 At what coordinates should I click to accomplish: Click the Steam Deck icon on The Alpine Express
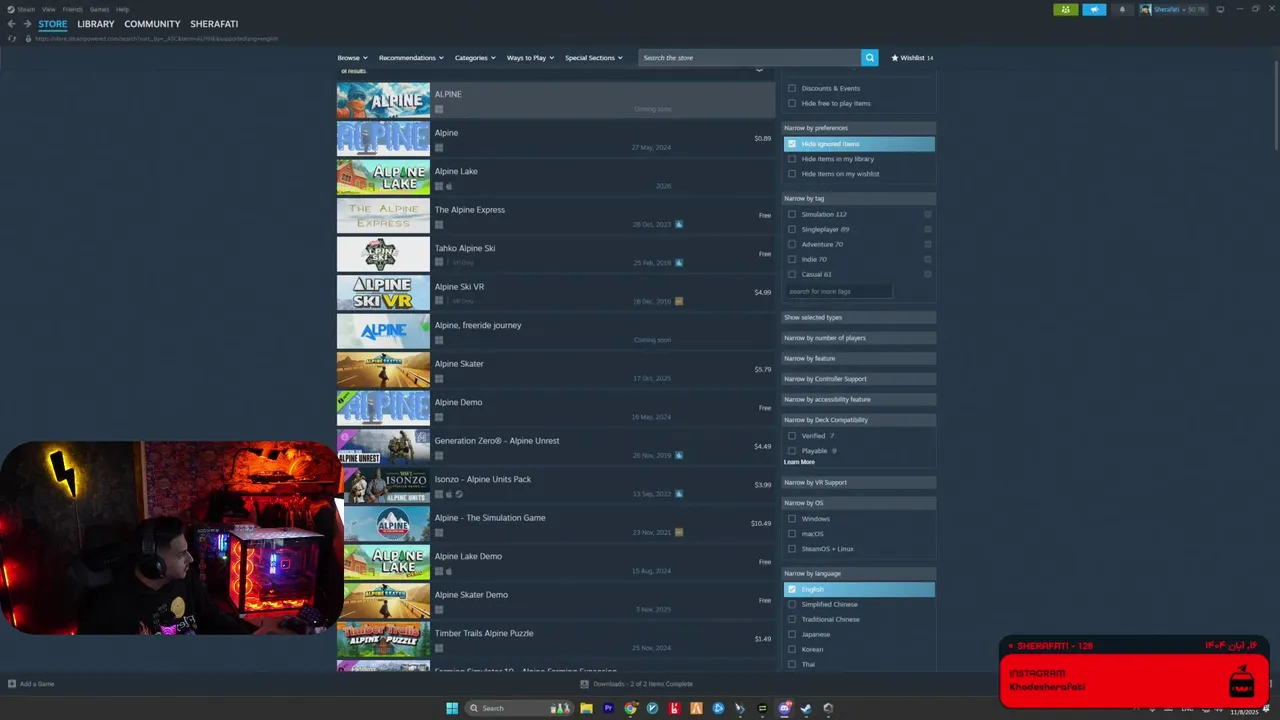tap(679, 225)
